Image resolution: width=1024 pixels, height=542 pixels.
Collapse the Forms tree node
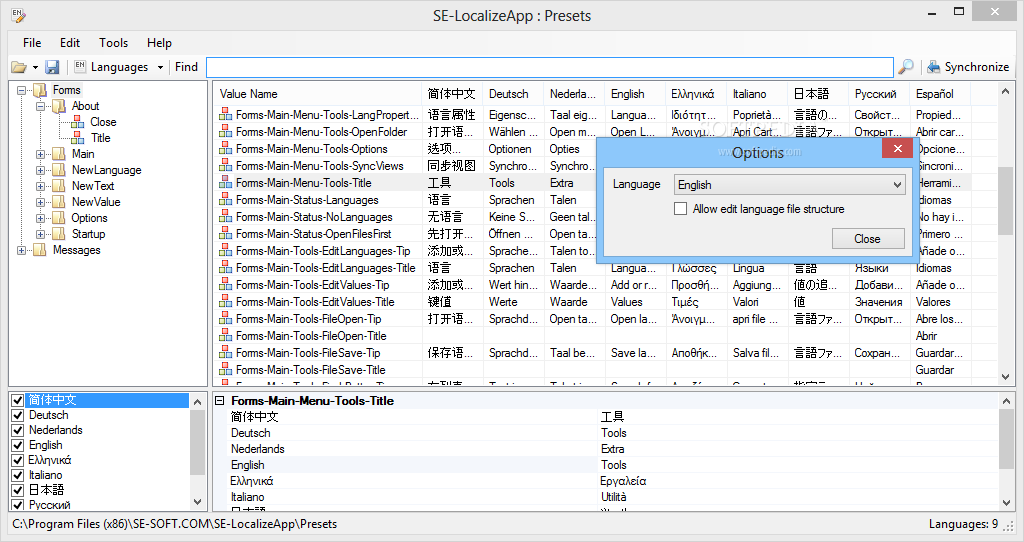[x=22, y=90]
